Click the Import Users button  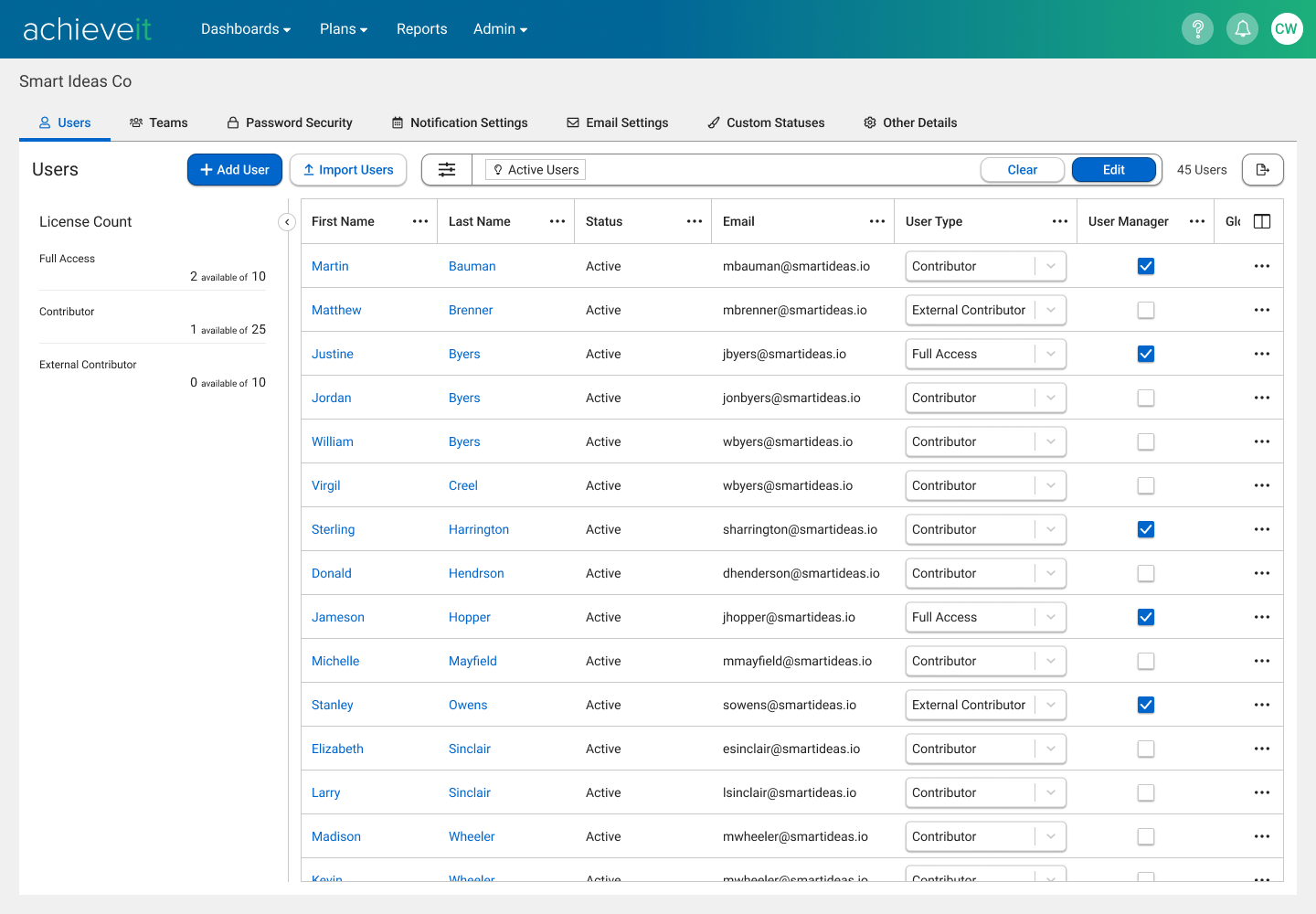tap(348, 170)
